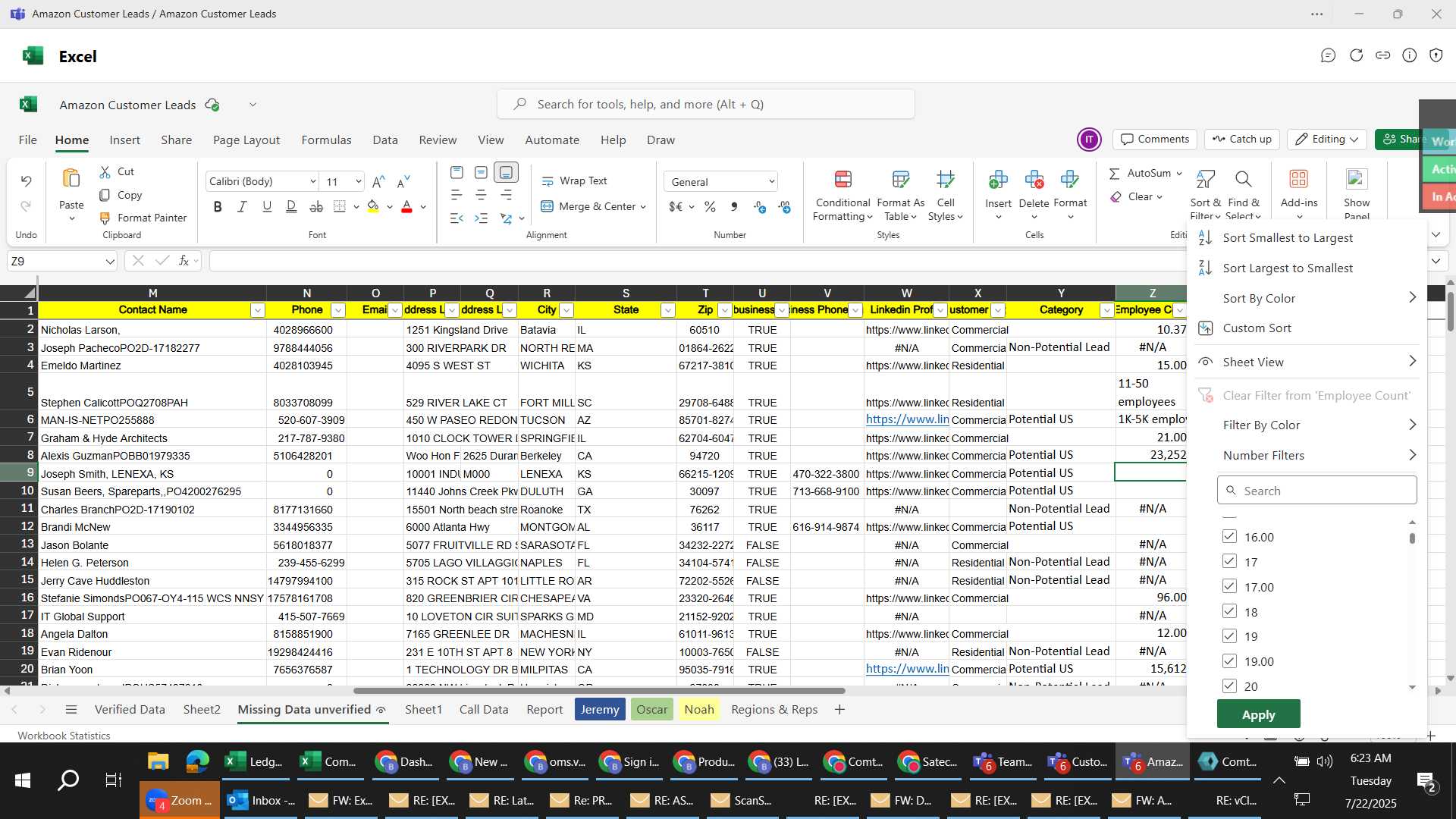The image size is (1456, 819).
Task: Switch to Verified Data sheet tab
Action: [x=130, y=710]
